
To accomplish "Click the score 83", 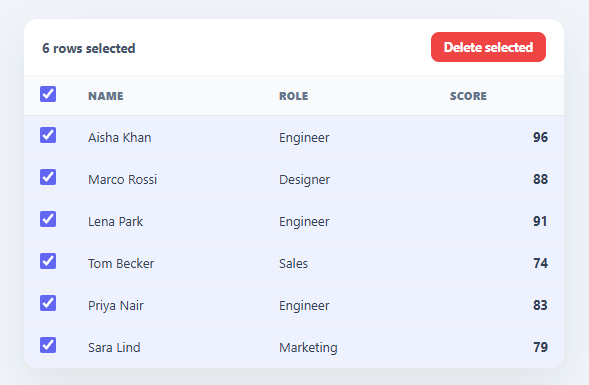I will 540,305.
